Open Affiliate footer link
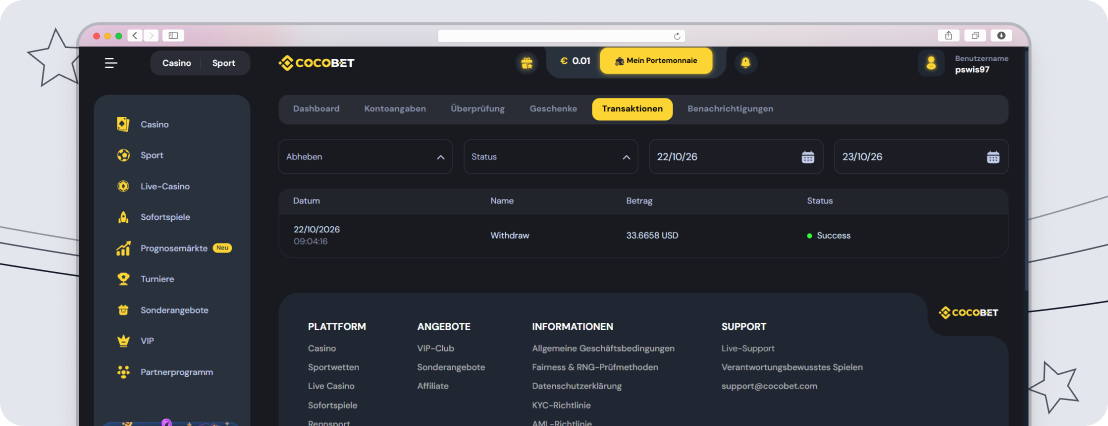The width and height of the screenshot is (1108, 426). [433, 386]
